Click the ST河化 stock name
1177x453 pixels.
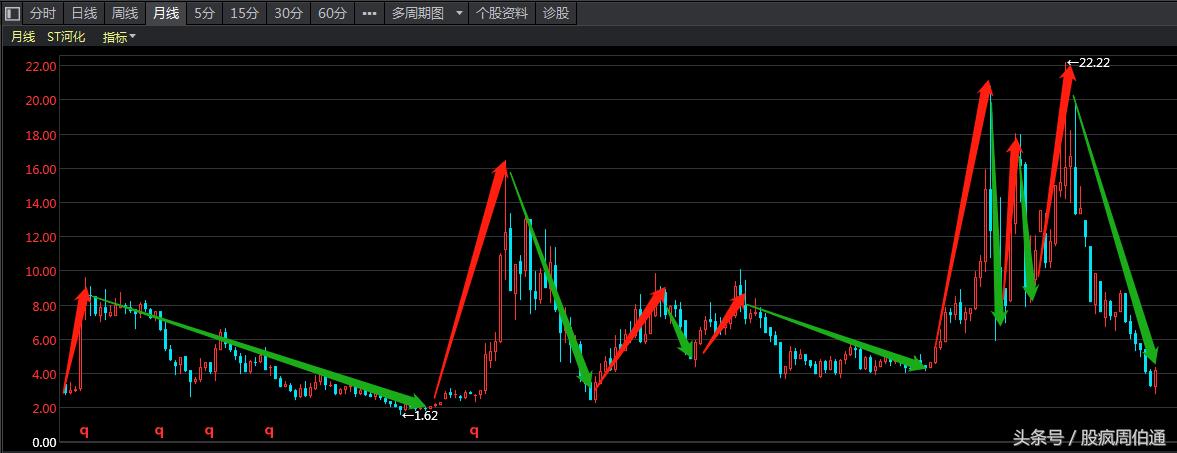(66, 37)
